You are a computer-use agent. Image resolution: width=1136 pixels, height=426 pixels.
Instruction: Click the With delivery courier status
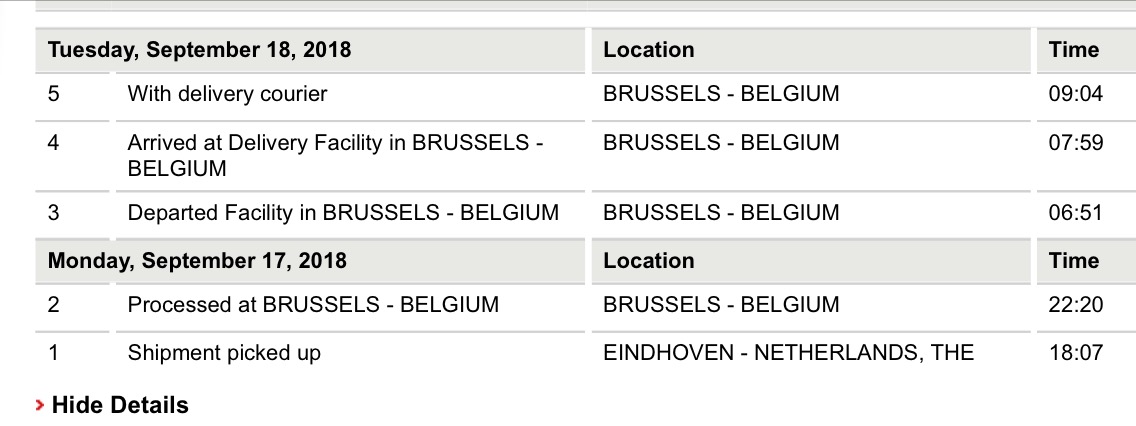[x=227, y=94]
